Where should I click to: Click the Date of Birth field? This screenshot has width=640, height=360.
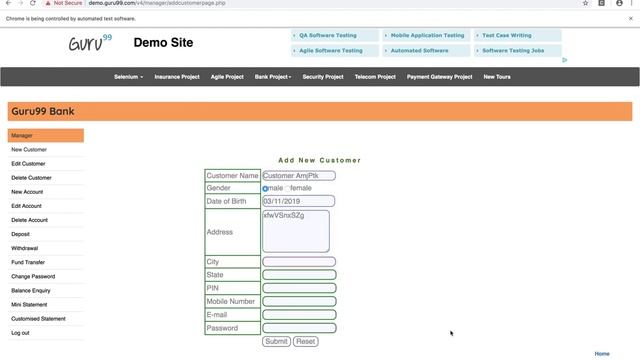[x=298, y=201]
